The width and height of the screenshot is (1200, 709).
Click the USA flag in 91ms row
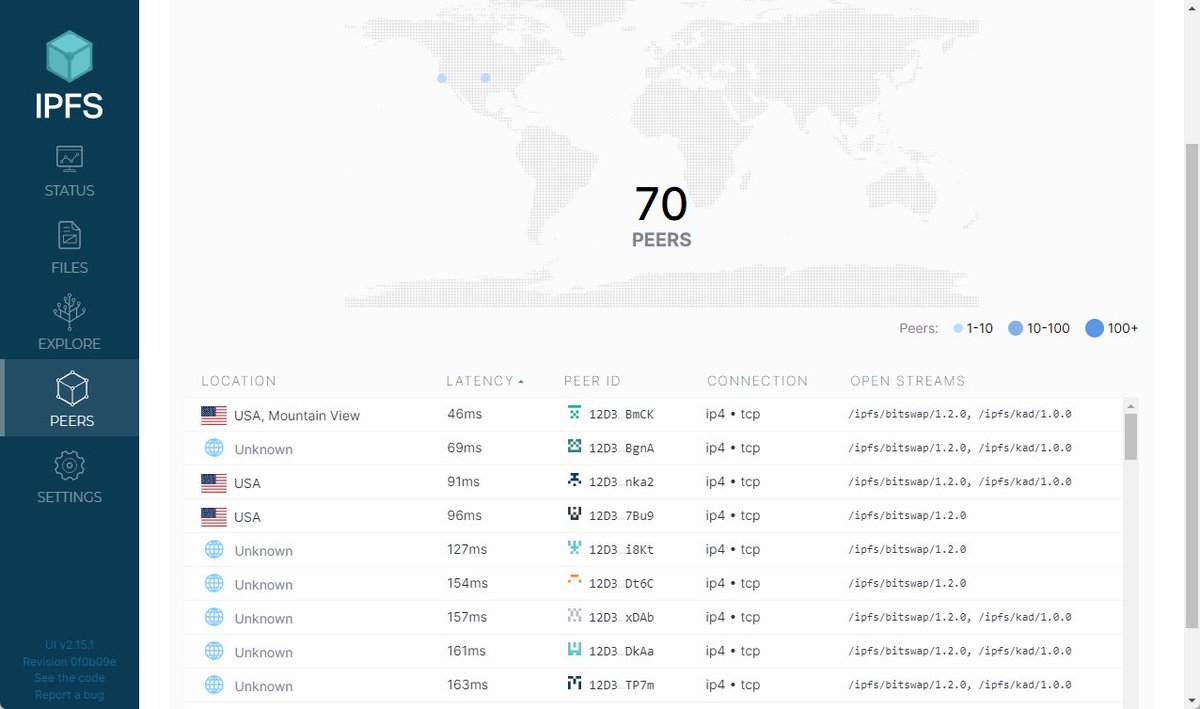click(x=214, y=483)
